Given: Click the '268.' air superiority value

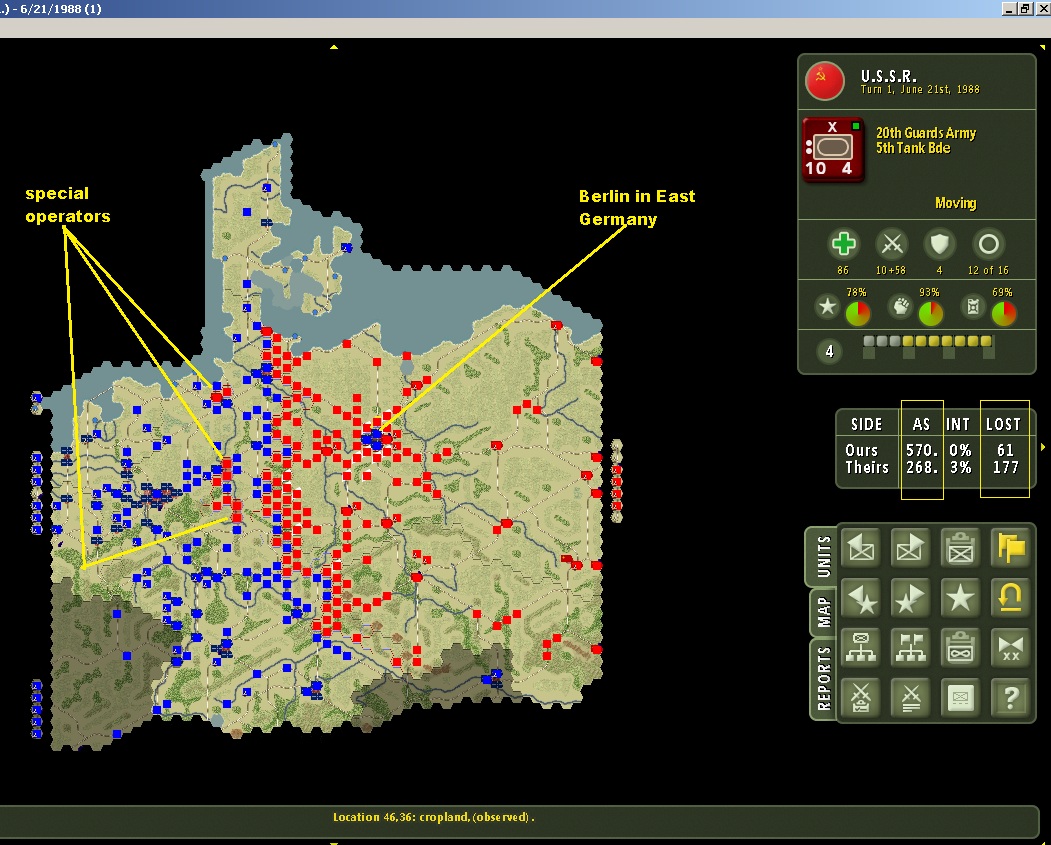Looking at the screenshot, I should click(922, 467).
